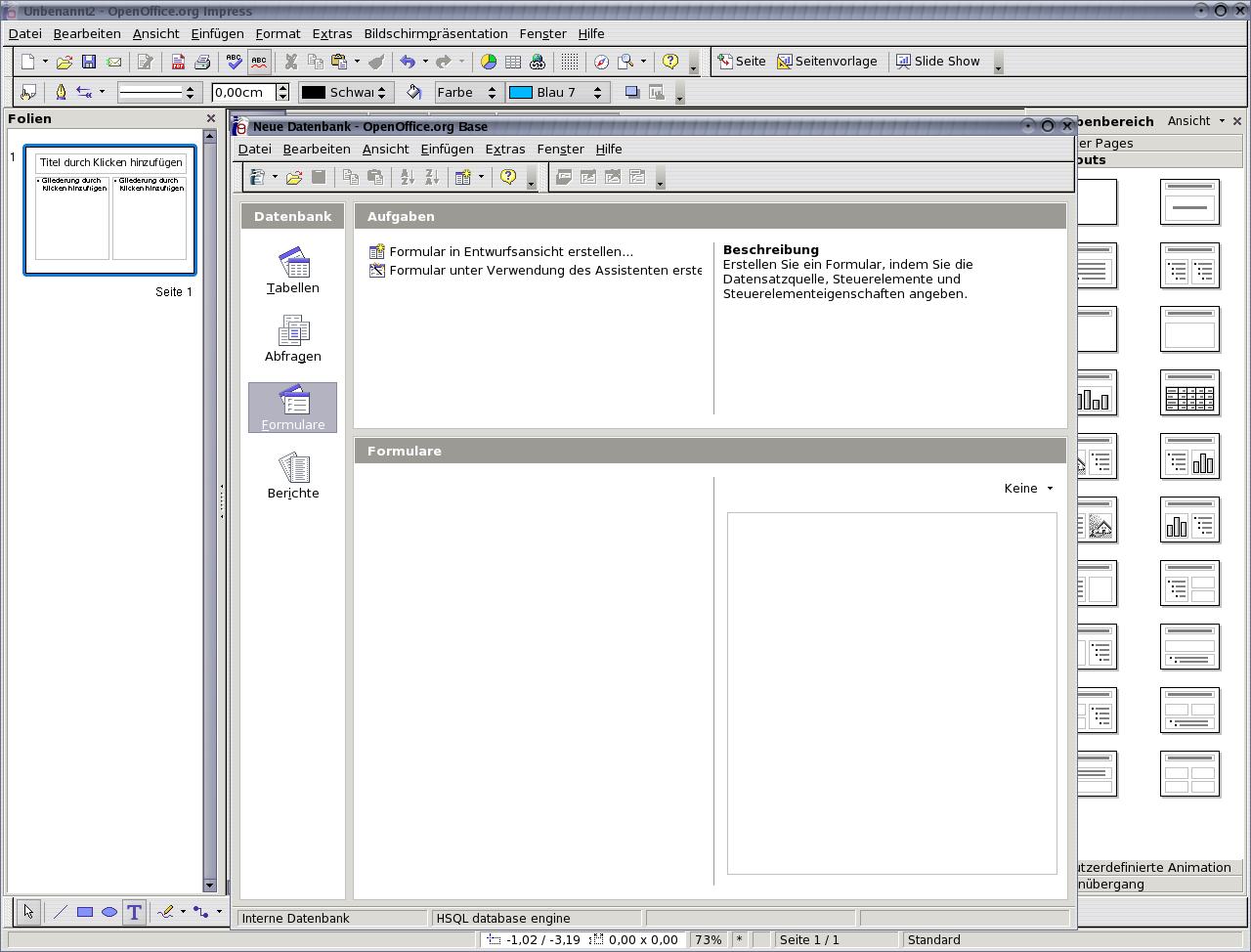Click the Impress help question mark icon
The image size is (1251, 952).
click(670, 62)
